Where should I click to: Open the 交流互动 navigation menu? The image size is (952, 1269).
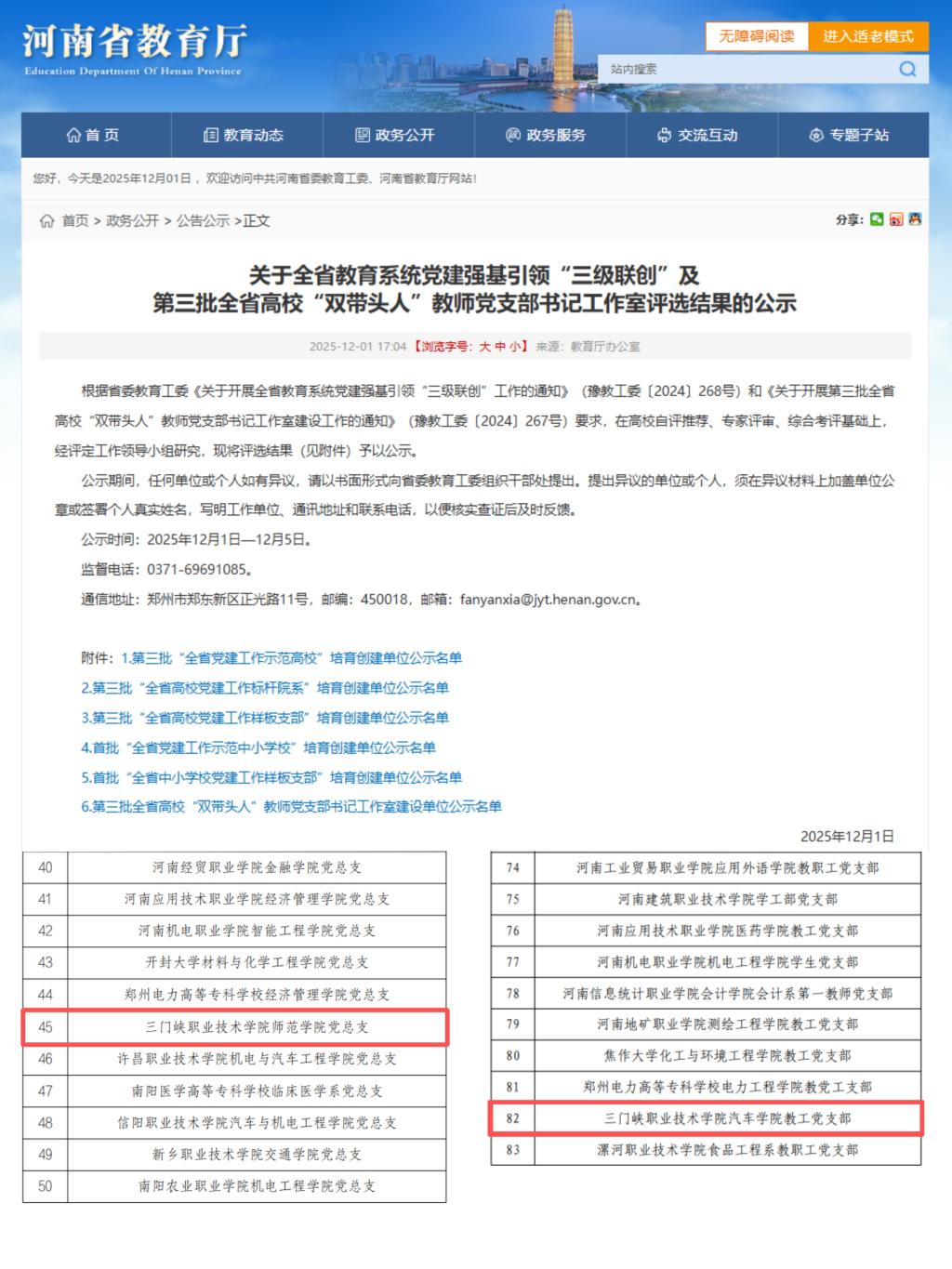pos(698,136)
